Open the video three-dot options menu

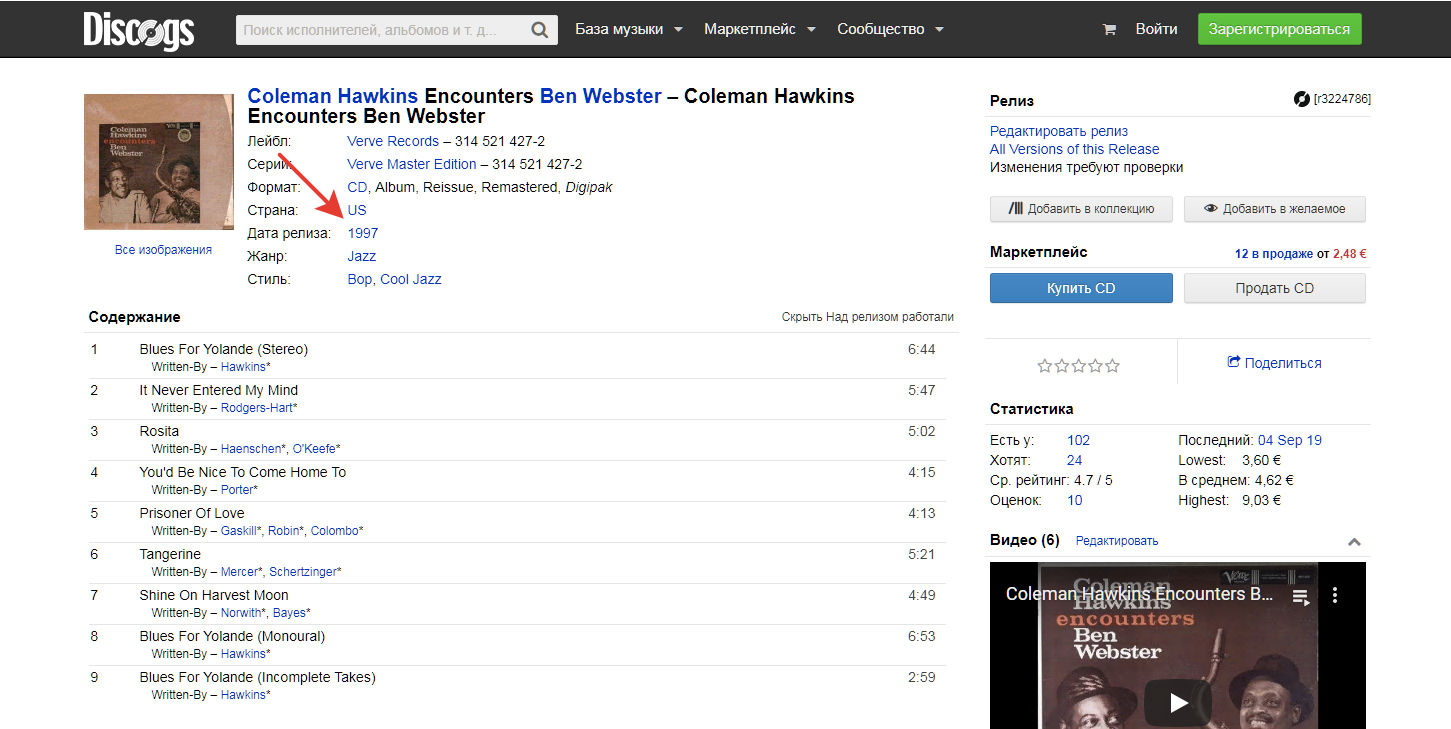(x=1334, y=595)
